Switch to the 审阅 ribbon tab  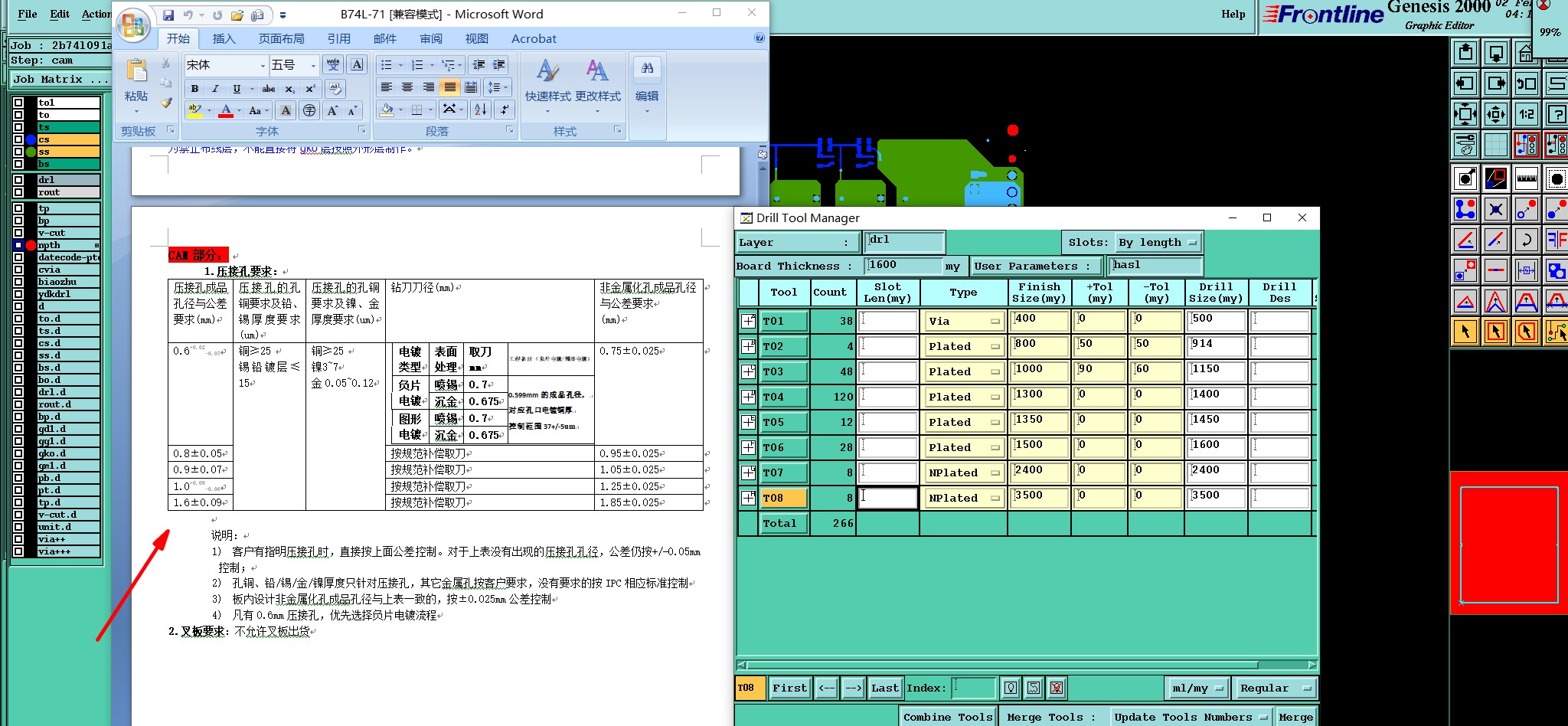[x=430, y=38]
